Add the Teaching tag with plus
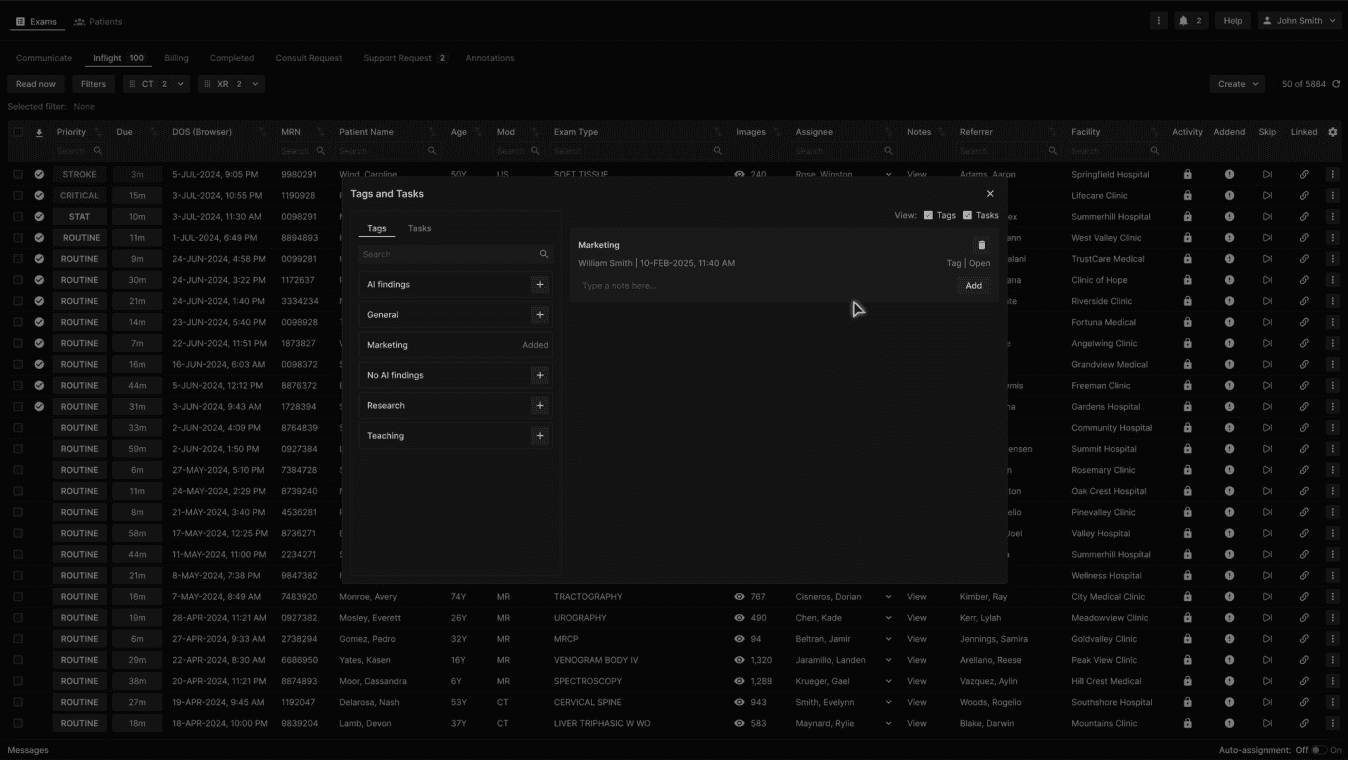The image size is (1348, 760). tap(540, 436)
